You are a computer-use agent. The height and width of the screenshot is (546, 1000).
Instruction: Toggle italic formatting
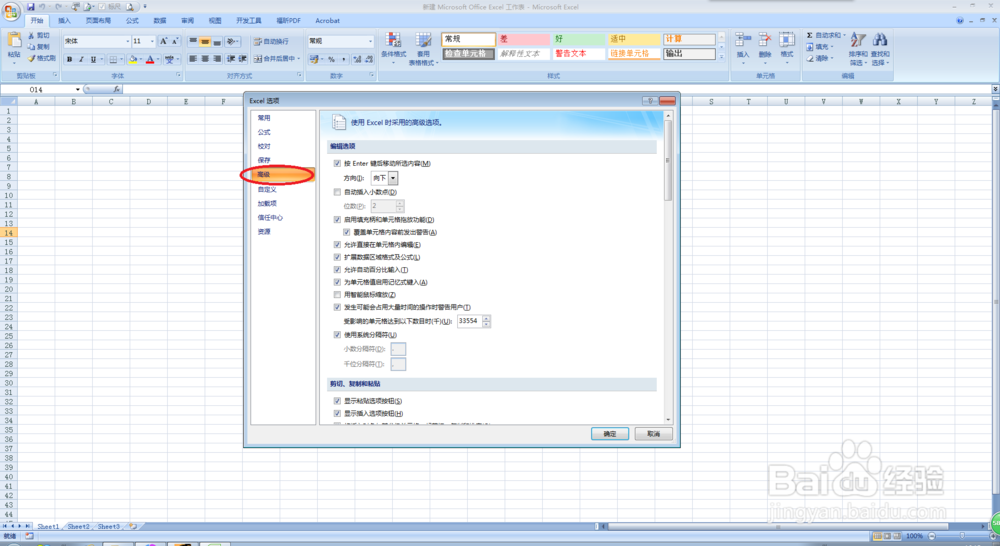click(81, 59)
